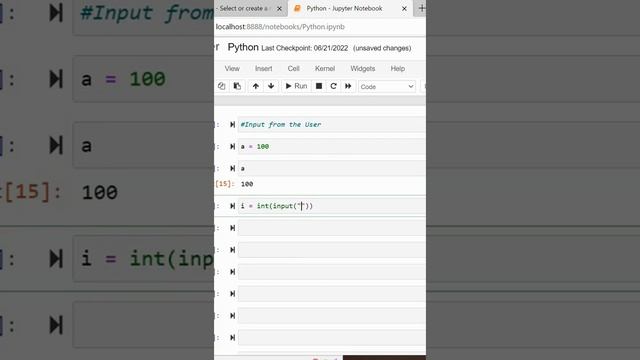Move selected cell up with arrow icon
This screenshot has height=360, width=640.
click(x=256, y=86)
